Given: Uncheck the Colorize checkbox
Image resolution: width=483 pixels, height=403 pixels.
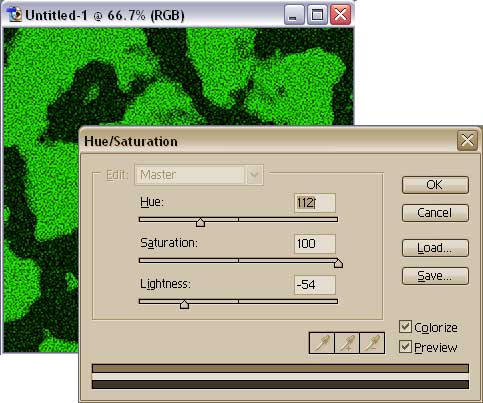Looking at the screenshot, I should (405, 327).
